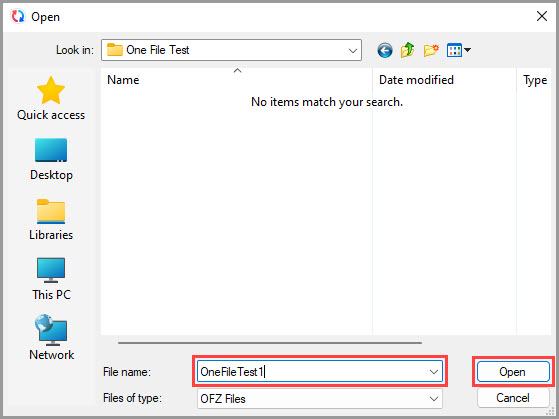Go back to last folder visited
Image resolution: width=559 pixels, height=419 pixels.
pyautogui.click(x=385, y=50)
